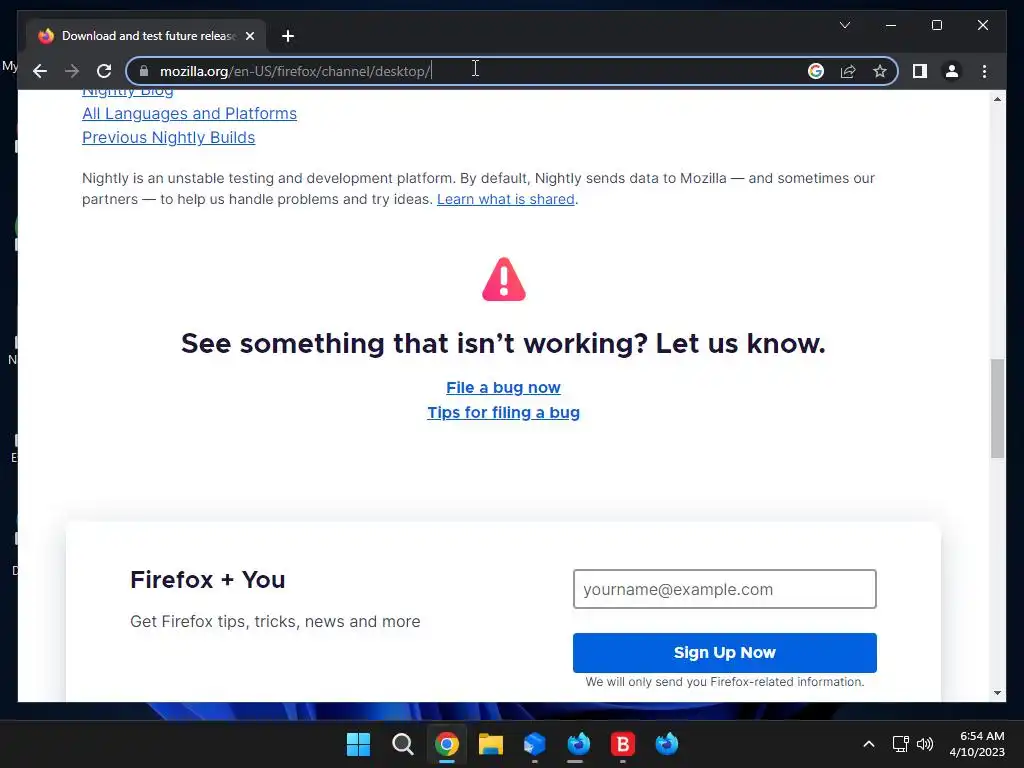The image size is (1024, 768).
Task: Show hidden system tray icons
Action: pyautogui.click(x=869, y=744)
